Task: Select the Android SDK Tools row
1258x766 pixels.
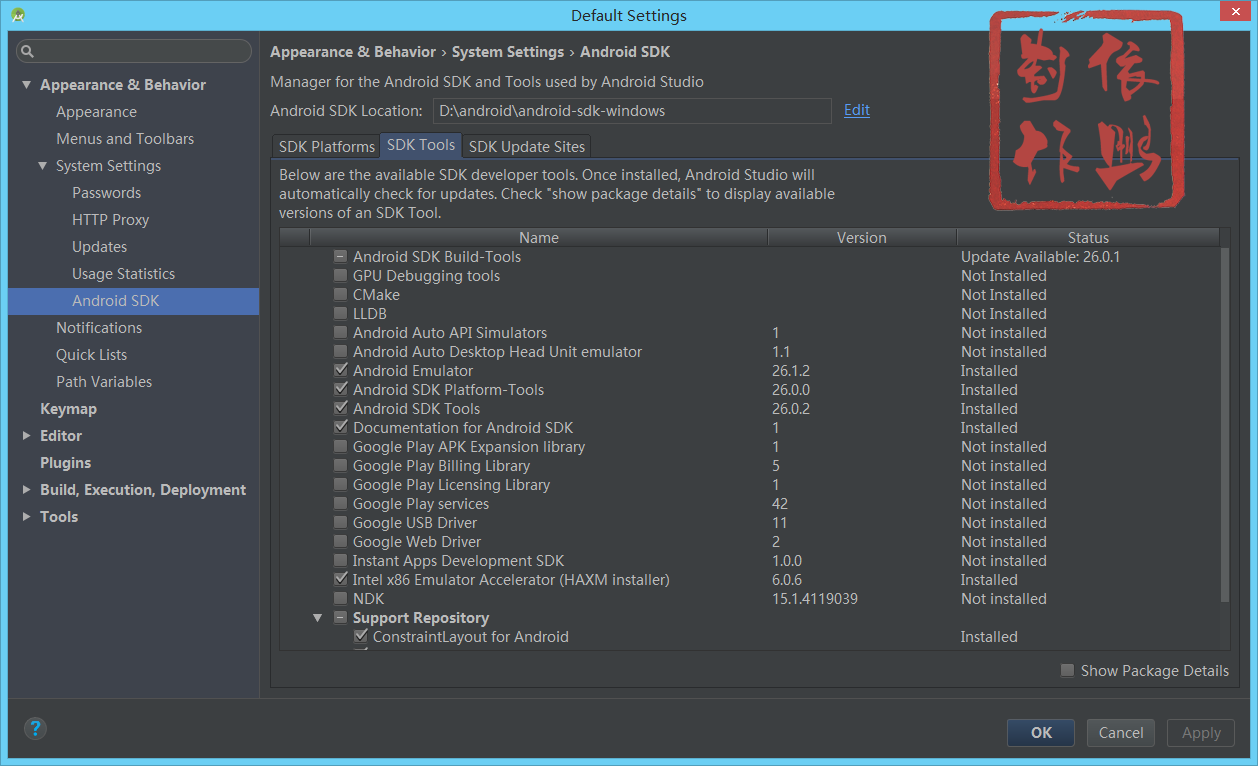Action: coord(750,409)
